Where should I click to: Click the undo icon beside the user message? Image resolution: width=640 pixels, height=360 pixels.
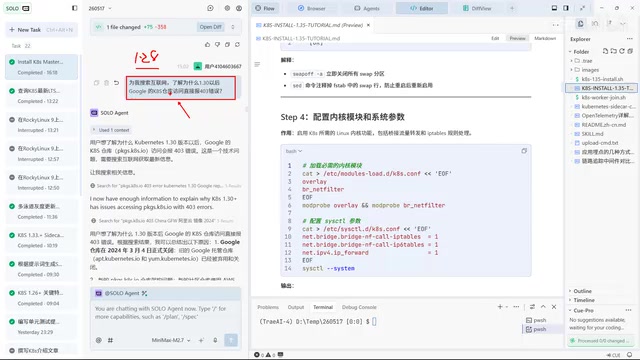(x=116, y=83)
